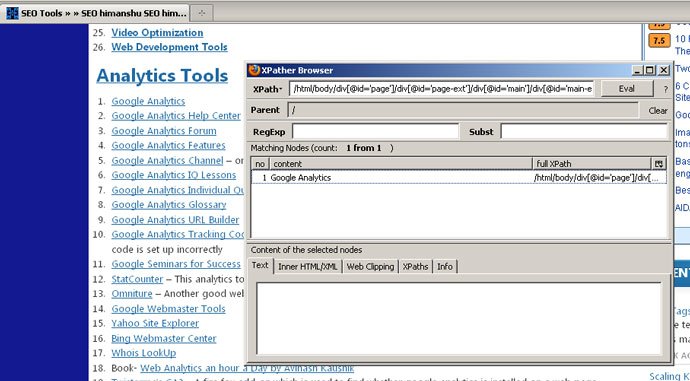The width and height of the screenshot is (690, 381).
Task: Click the column picker icon beside full XPath header
Action: (x=659, y=164)
